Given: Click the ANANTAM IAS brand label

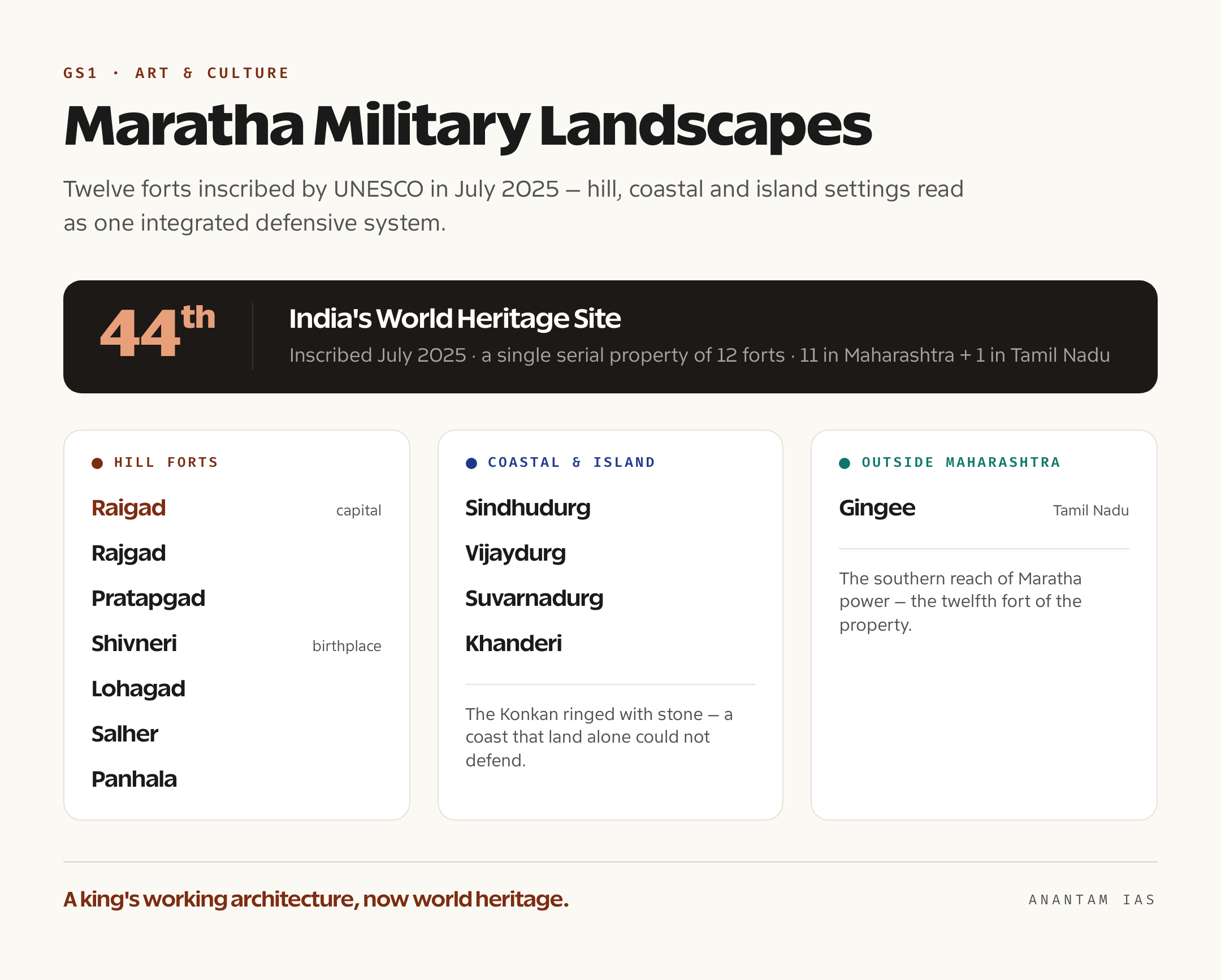Looking at the screenshot, I should (1092, 900).
